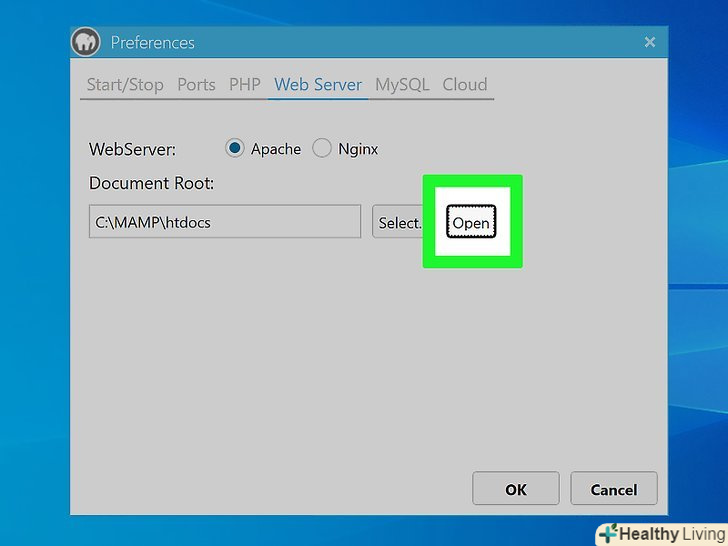Open the Ports tab

[196, 84]
